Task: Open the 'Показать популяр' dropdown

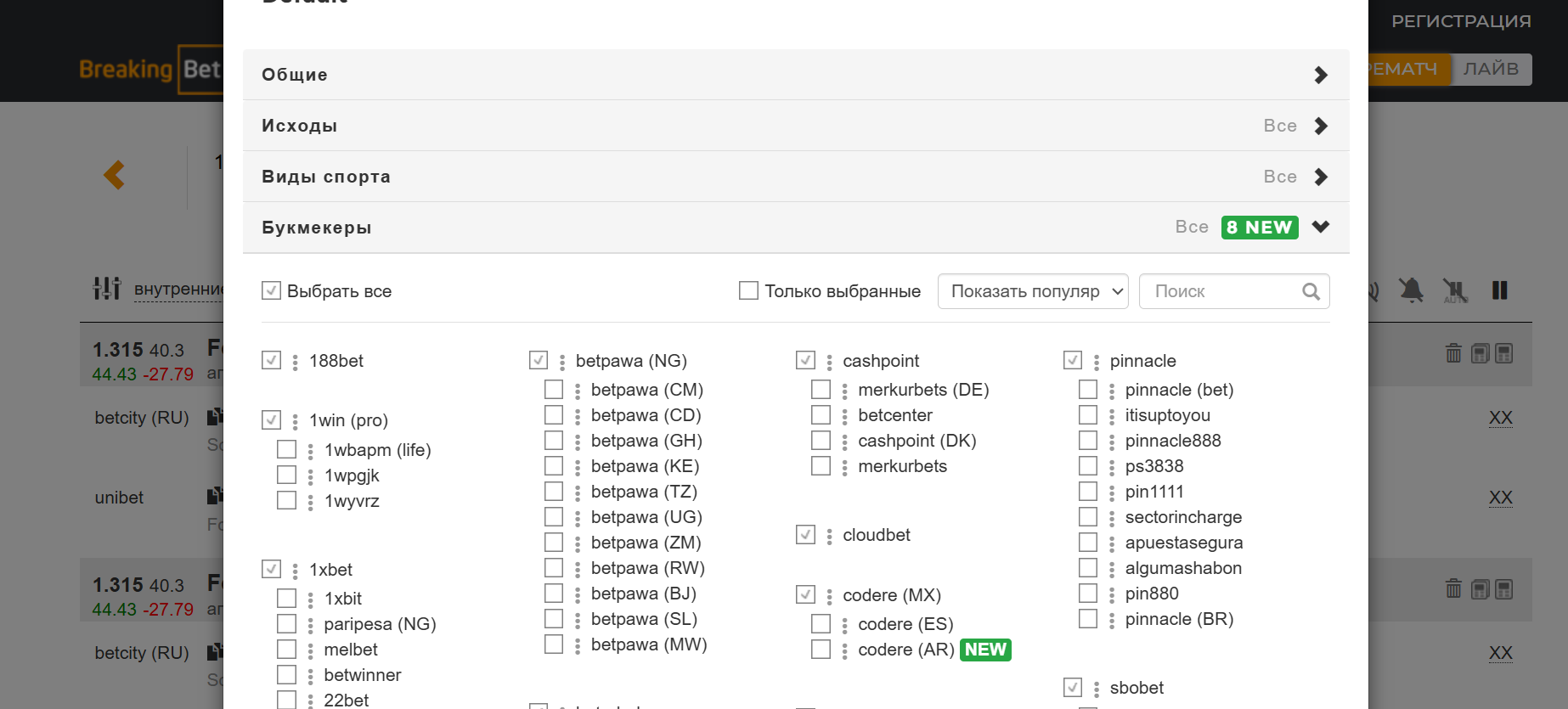Action: pyautogui.click(x=1033, y=291)
